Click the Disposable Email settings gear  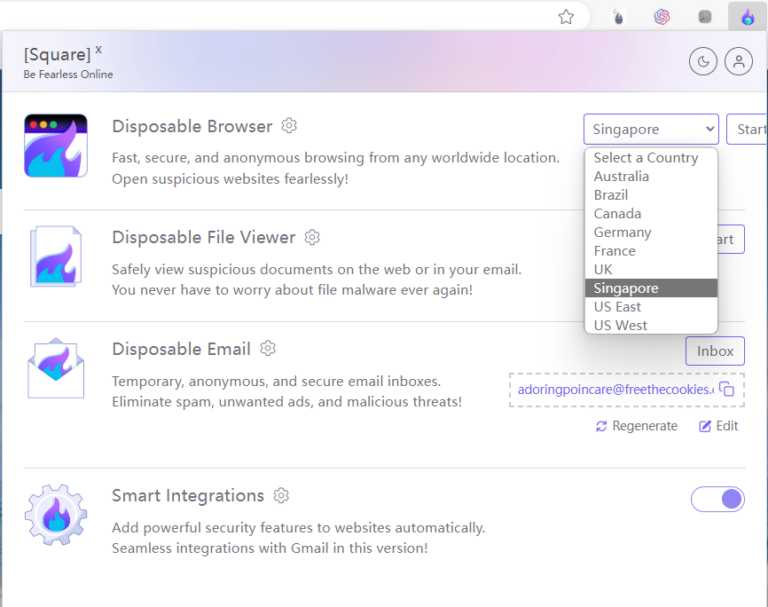tap(267, 348)
